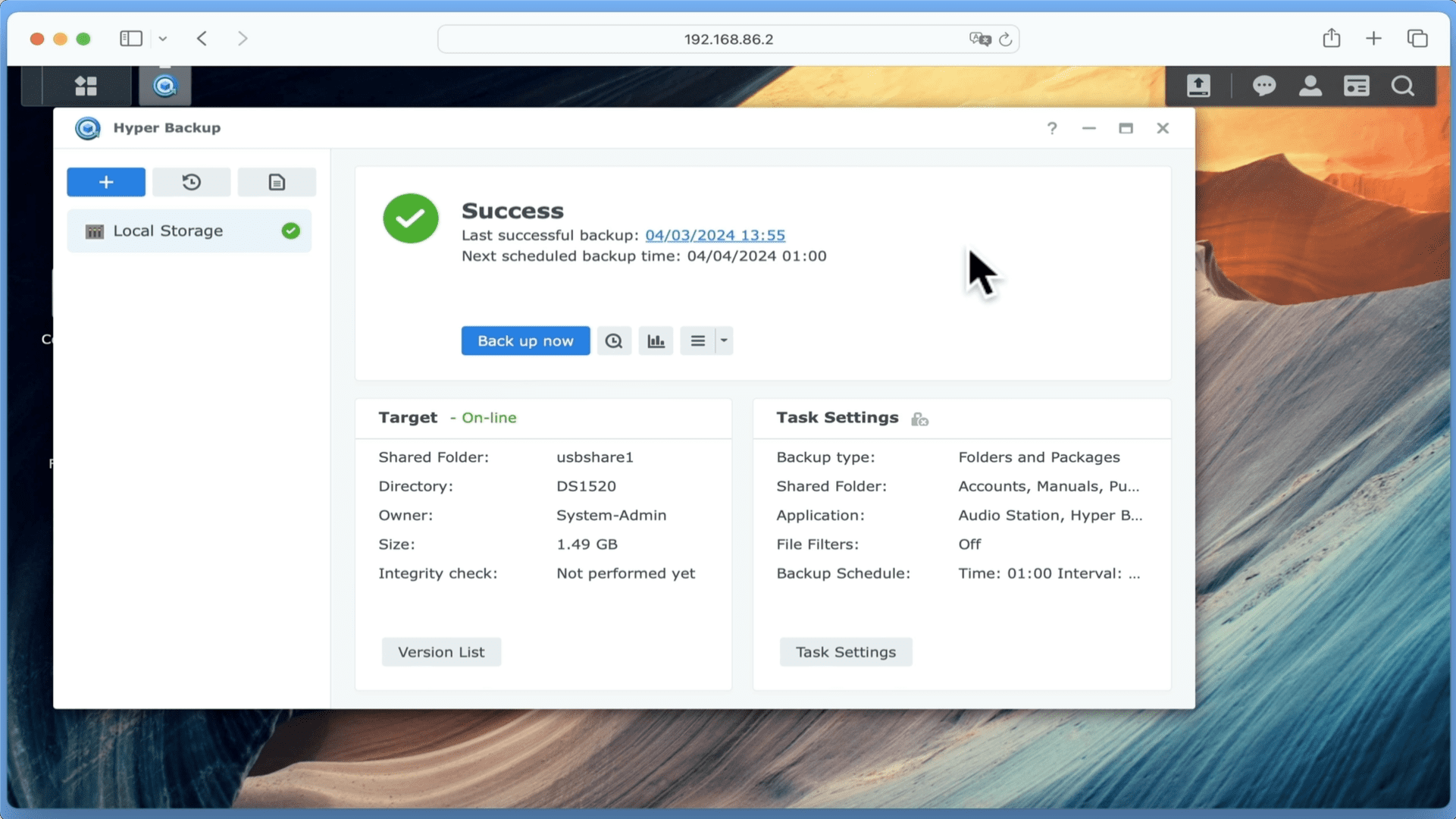Create a new backup task with plus button

[x=106, y=182]
